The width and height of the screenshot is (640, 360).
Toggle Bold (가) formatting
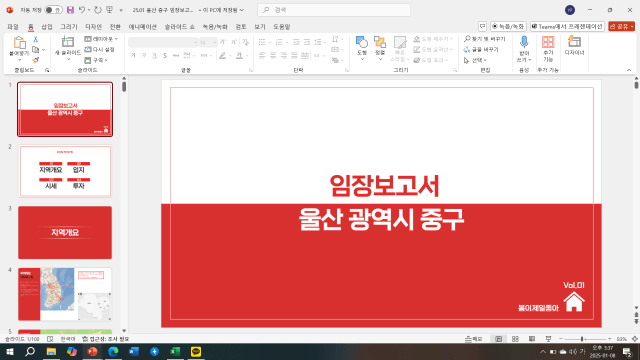tap(133, 56)
